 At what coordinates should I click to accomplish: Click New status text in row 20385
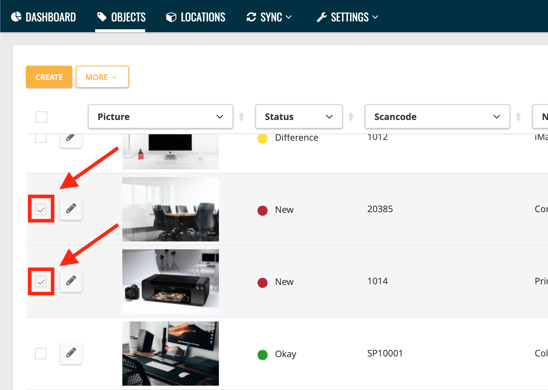click(284, 210)
